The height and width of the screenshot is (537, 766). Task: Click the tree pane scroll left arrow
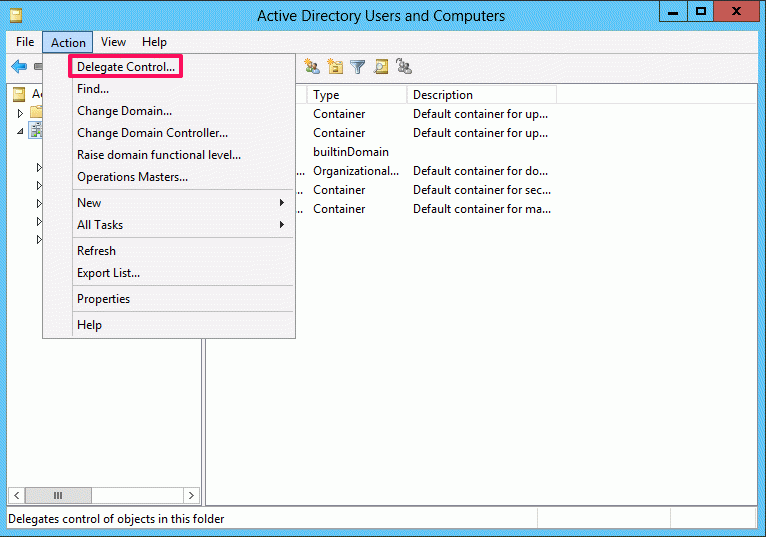[x=16, y=495]
